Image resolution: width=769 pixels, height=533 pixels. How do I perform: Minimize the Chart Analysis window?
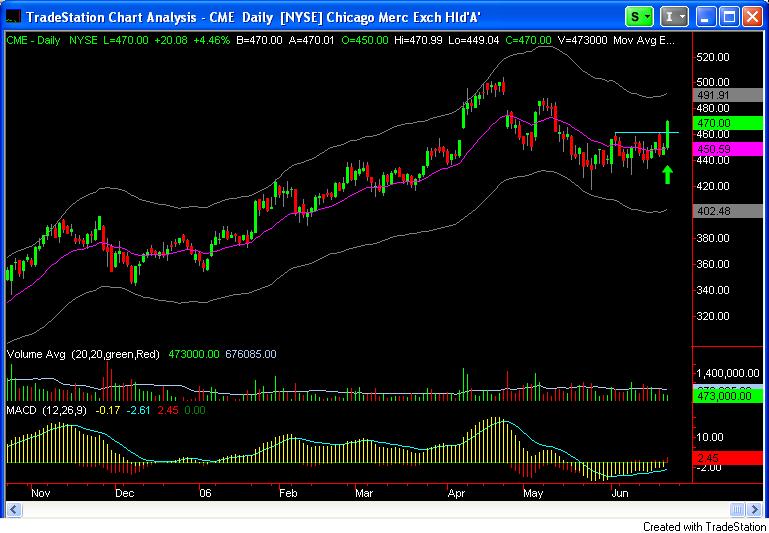[x=706, y=18]
